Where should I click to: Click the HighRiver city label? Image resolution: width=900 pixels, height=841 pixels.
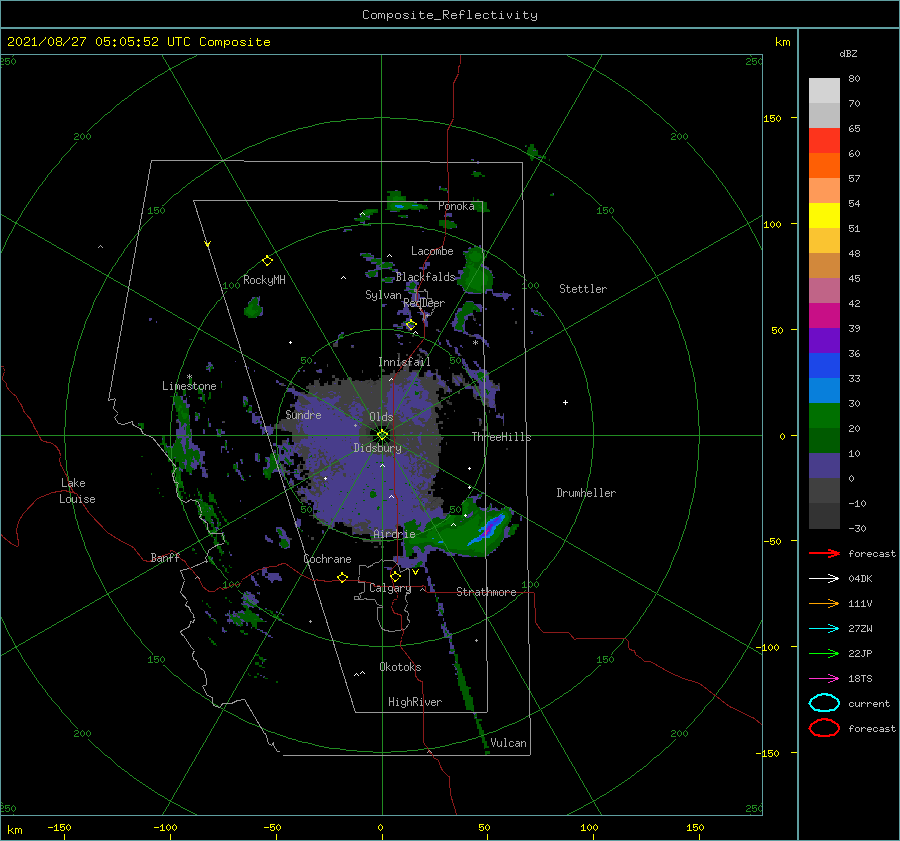pyautogui.click(x=415, y=702)
